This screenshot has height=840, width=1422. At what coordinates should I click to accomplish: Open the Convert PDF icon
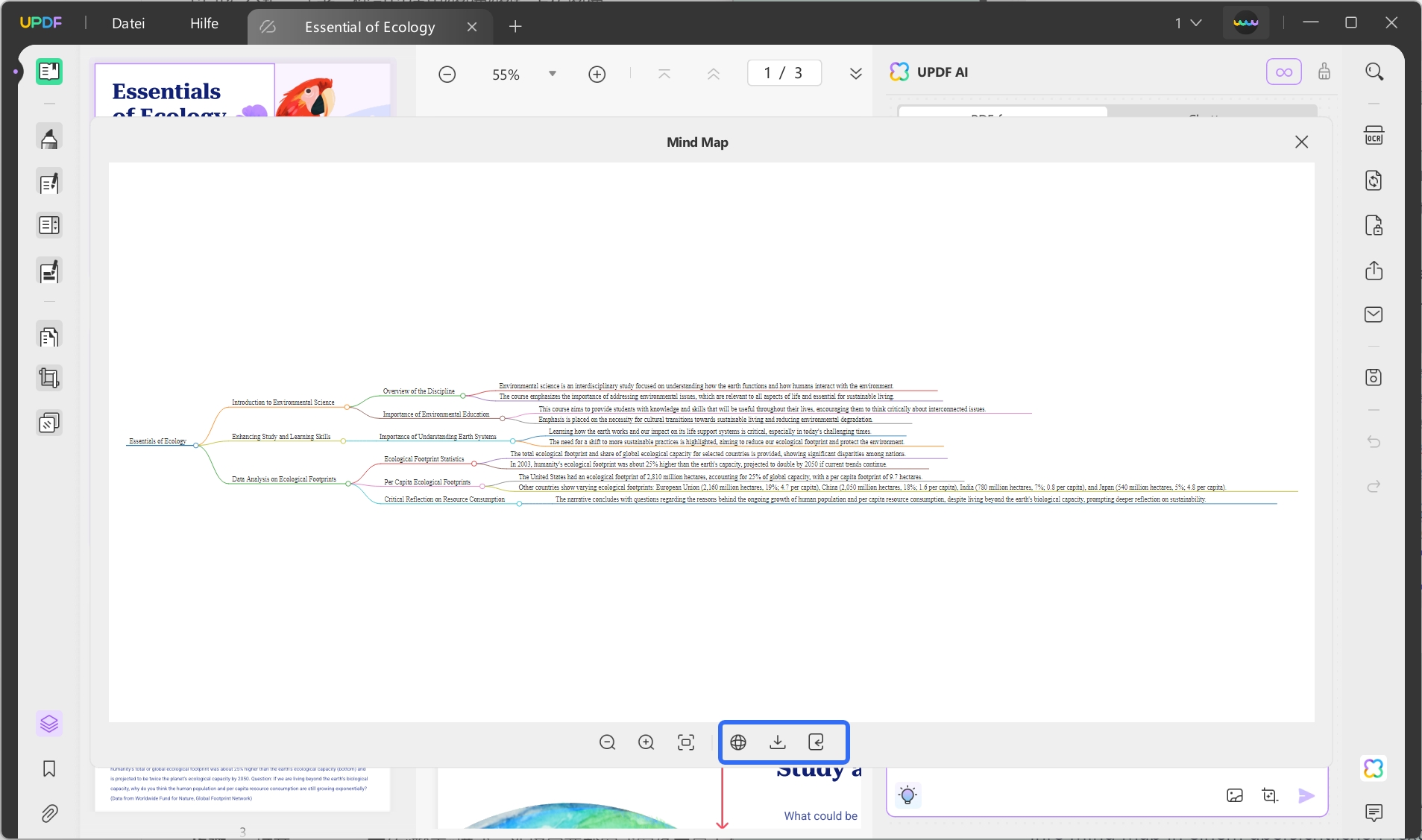[x=1374, y=180]
